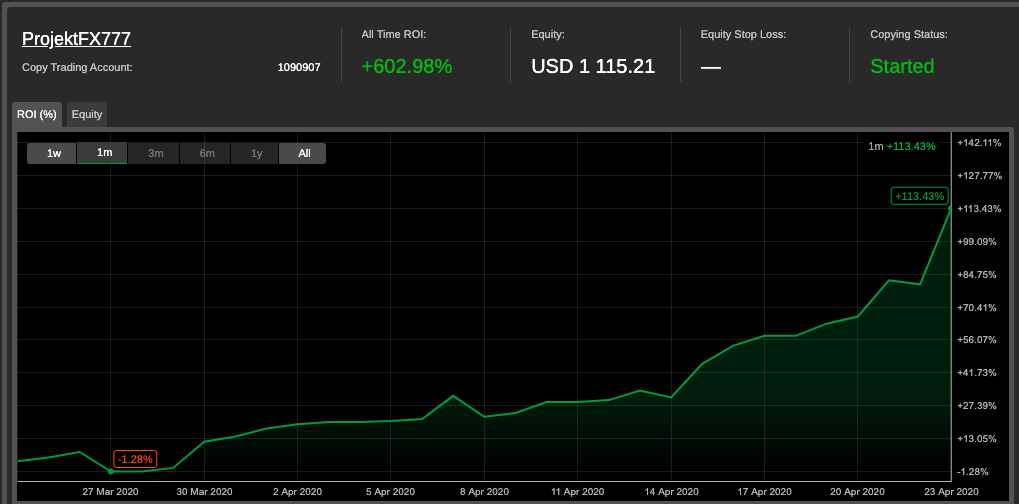Click the USD 1 115.21 equity value

pos(593,67)
